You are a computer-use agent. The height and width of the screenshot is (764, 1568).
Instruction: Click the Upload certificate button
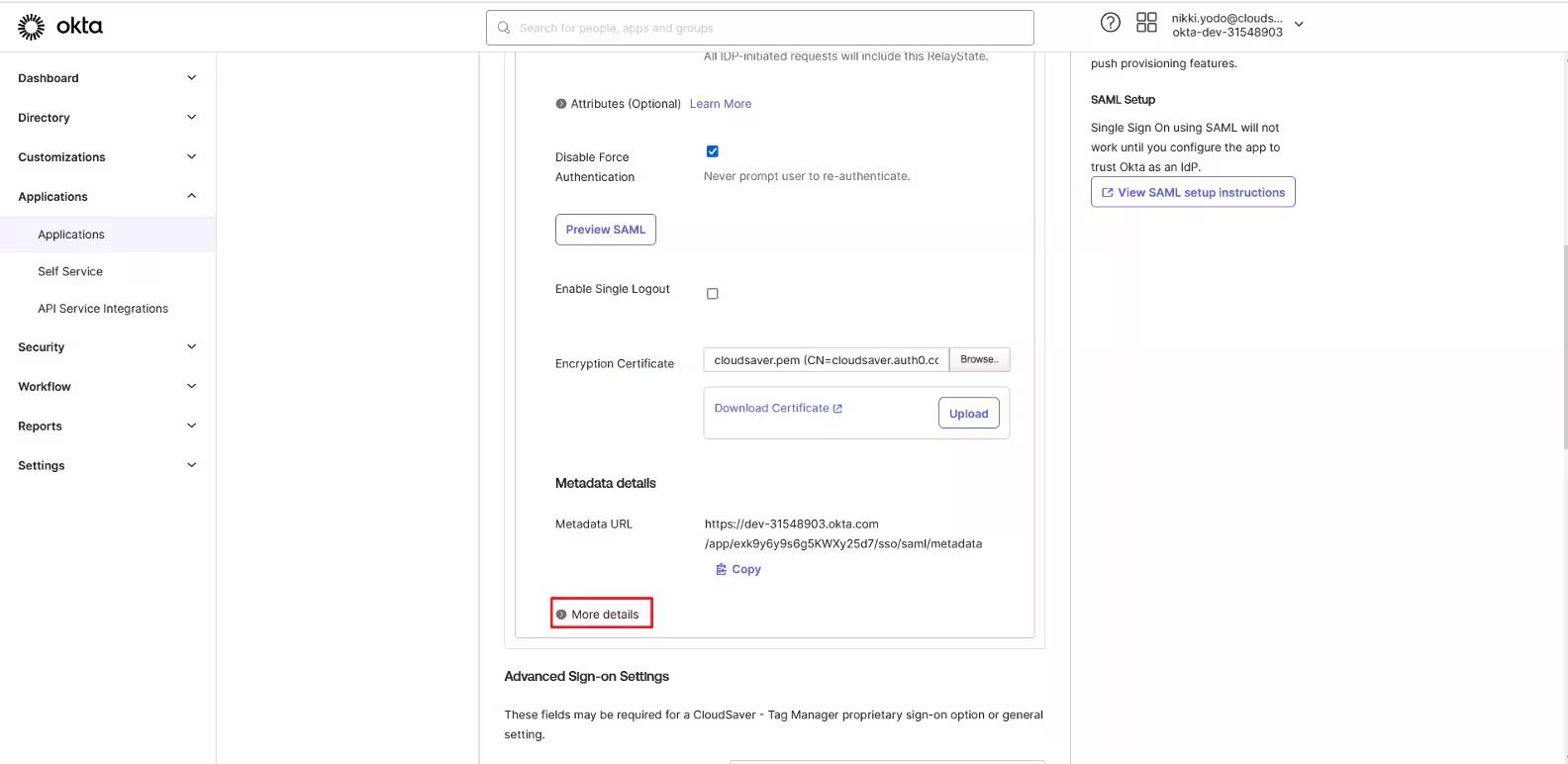click(968, 414)
